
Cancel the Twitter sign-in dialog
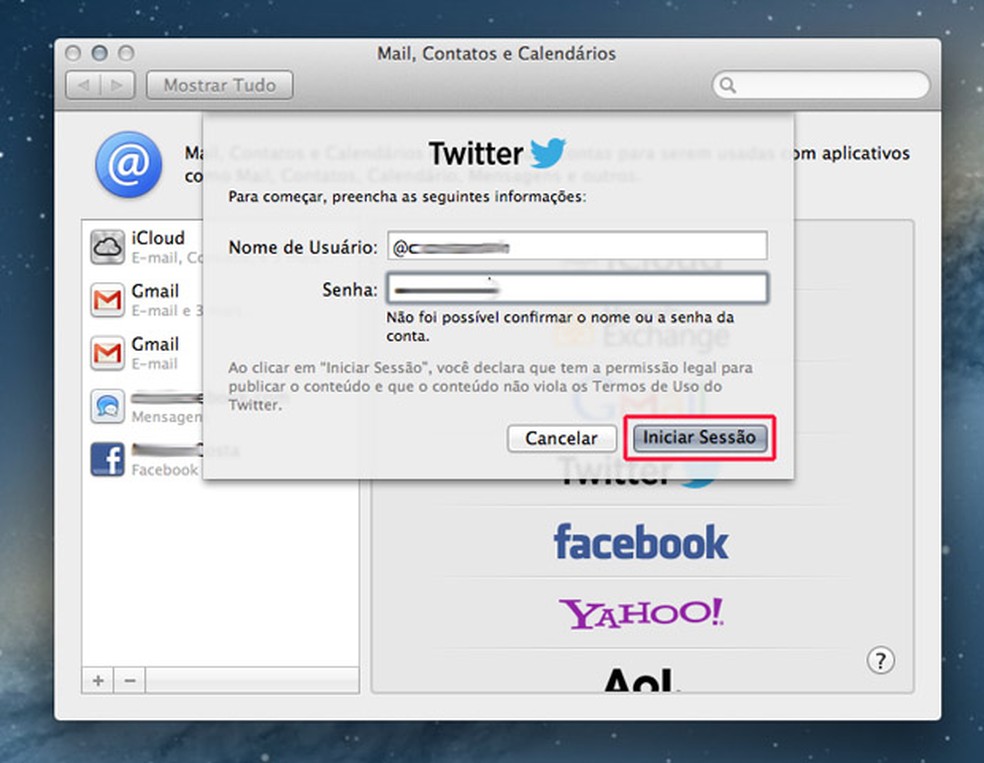[560, 439]
